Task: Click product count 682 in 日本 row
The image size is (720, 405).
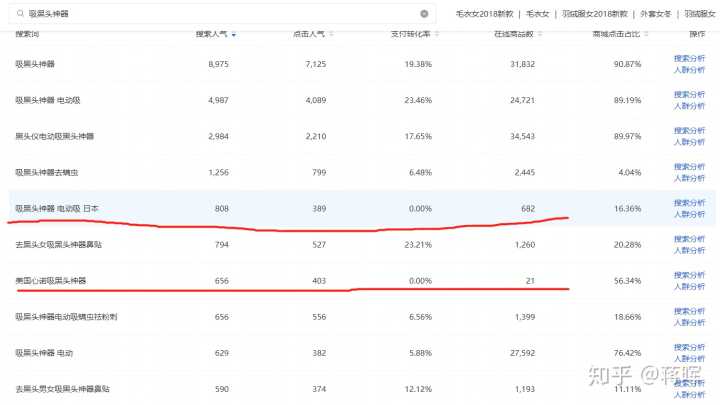Action: pyautogui.click(x=528, y=208)
